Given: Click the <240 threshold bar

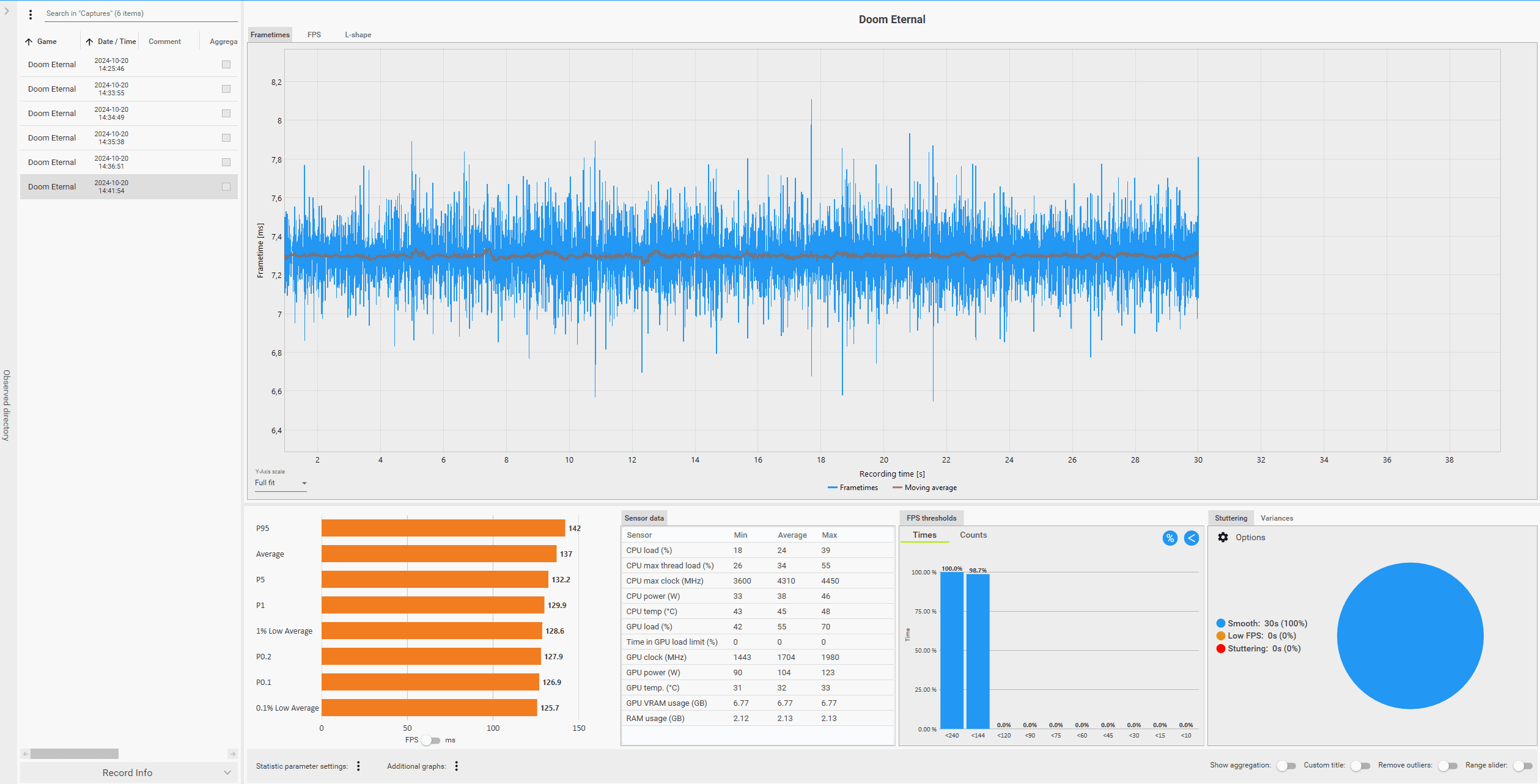Looking at the screenshot, I should tap(952, 650).
